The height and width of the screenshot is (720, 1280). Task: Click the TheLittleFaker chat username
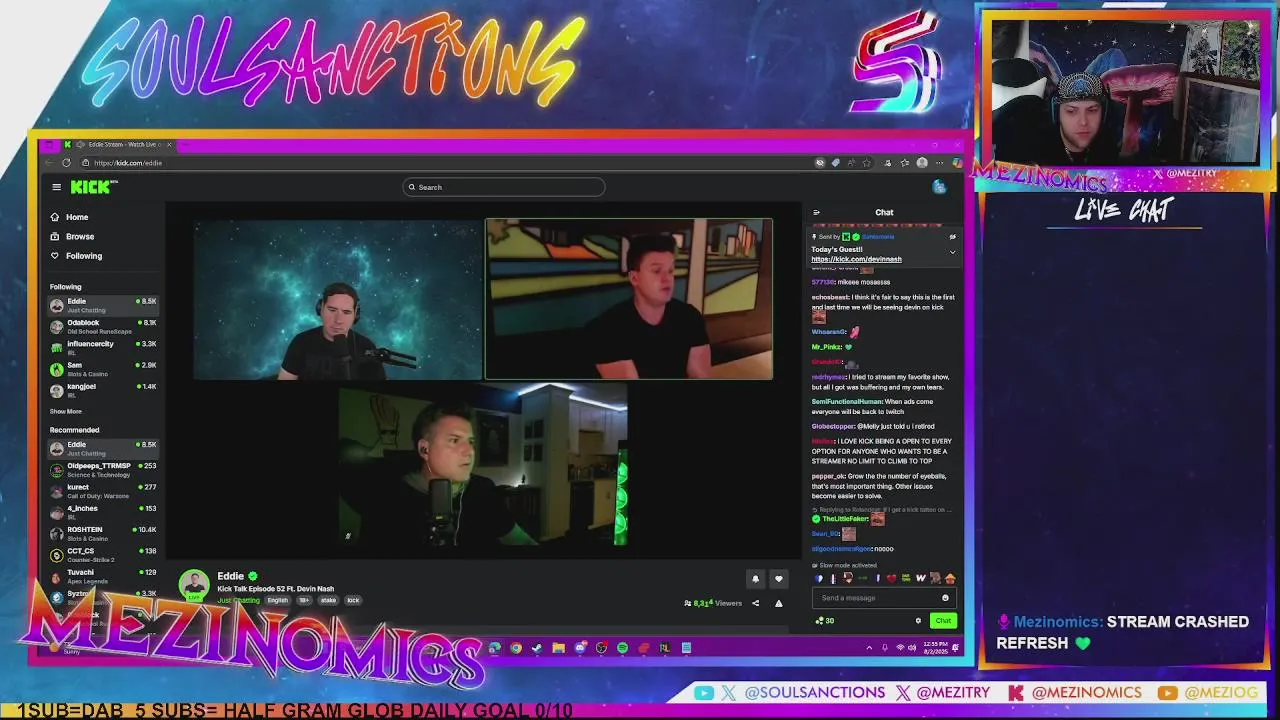point(845,519)
